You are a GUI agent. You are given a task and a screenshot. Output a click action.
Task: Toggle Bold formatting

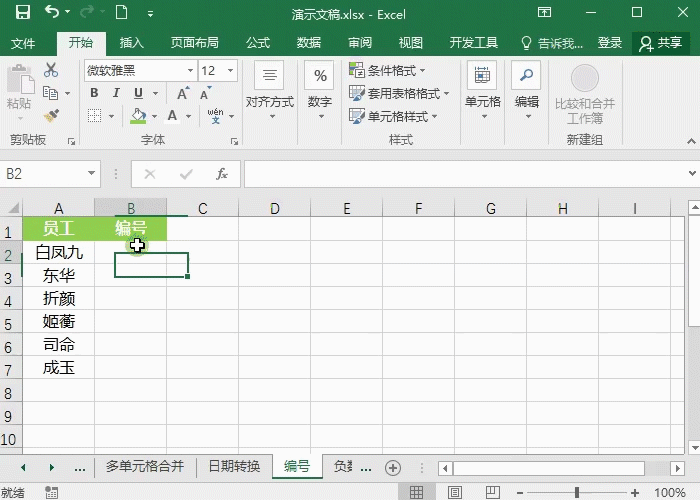point(94,93)
